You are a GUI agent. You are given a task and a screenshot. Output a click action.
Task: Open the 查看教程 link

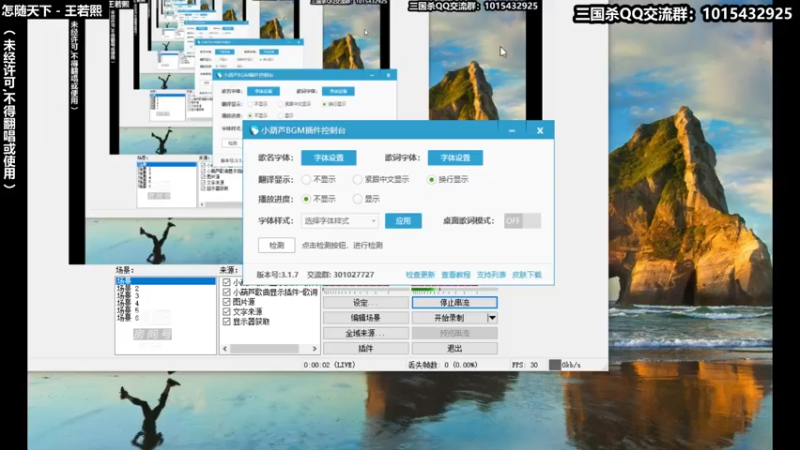456,274
